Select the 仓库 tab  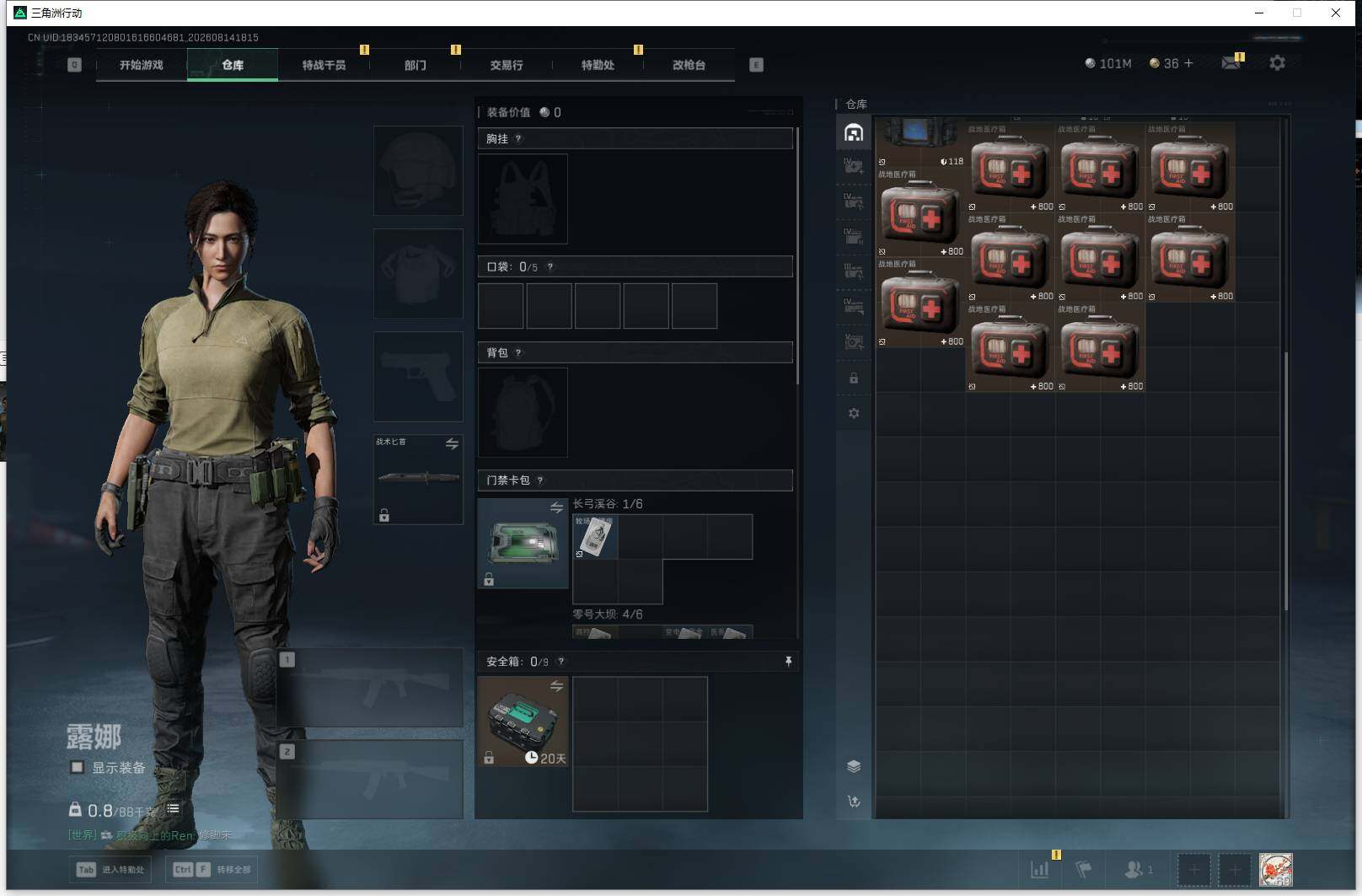pos(233,65)
